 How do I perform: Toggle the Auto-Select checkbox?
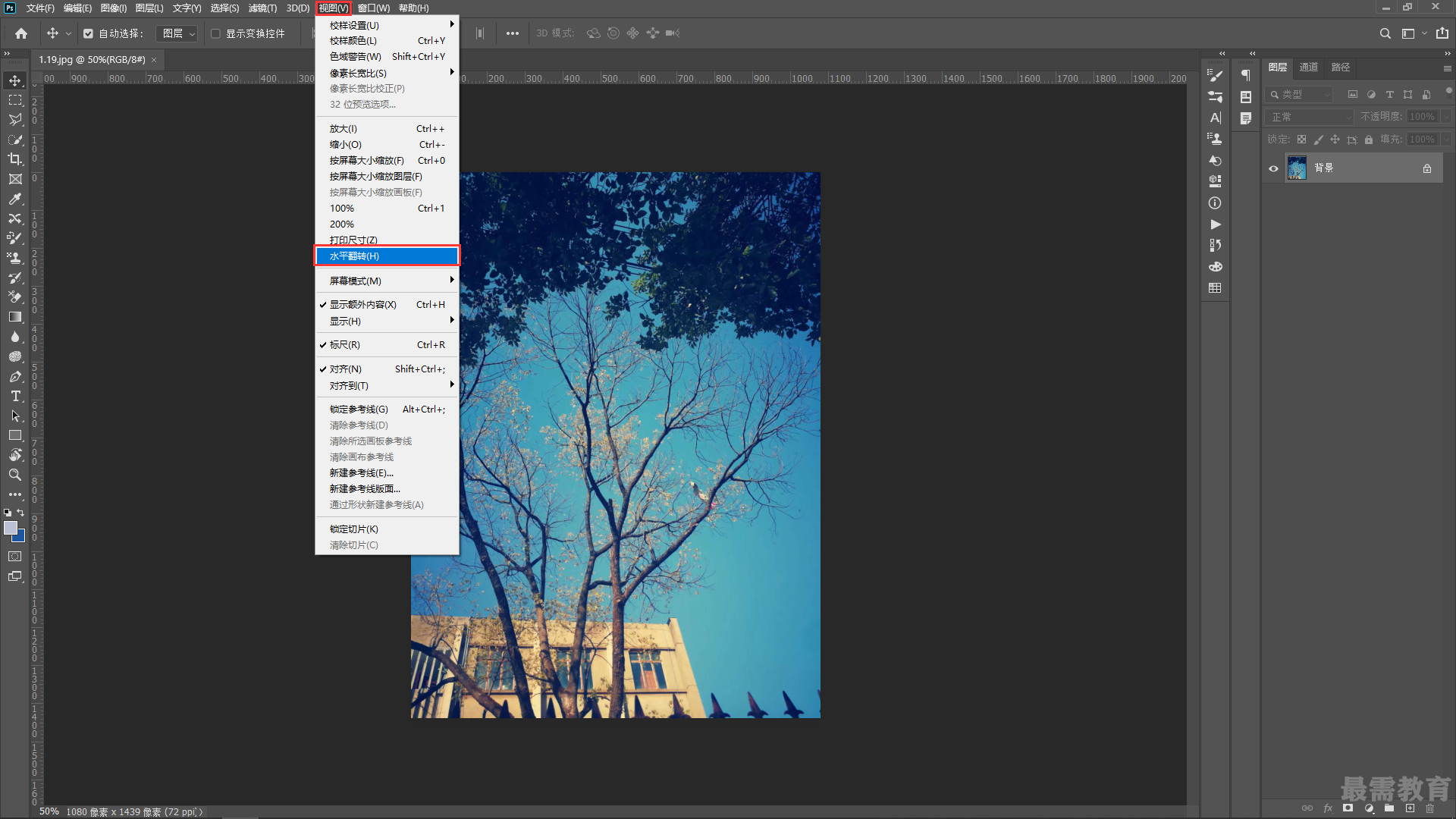coord(88,33)
